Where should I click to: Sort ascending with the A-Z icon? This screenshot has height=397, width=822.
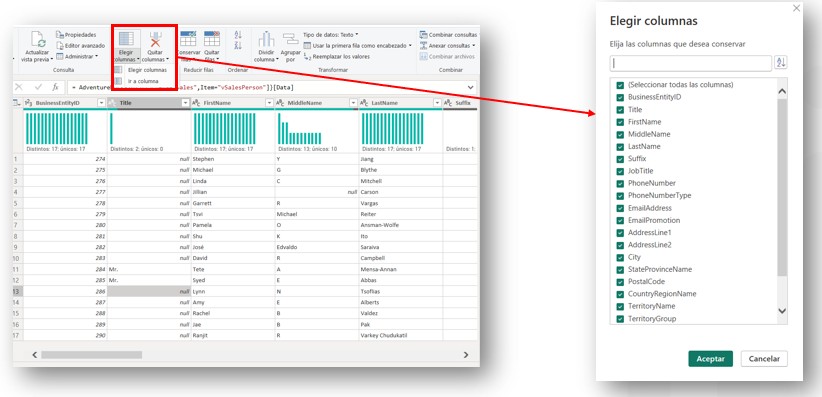pyautogui.click(x=238, y=35)
